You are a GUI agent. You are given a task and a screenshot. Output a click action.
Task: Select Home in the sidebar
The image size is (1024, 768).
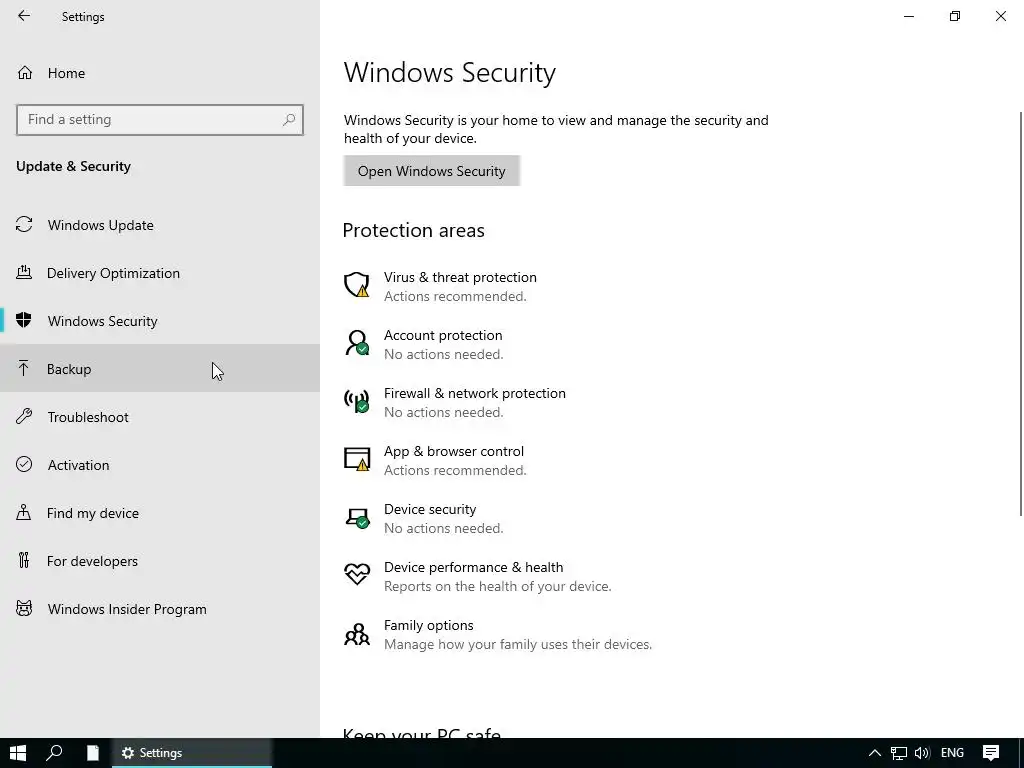pos(160,72)
